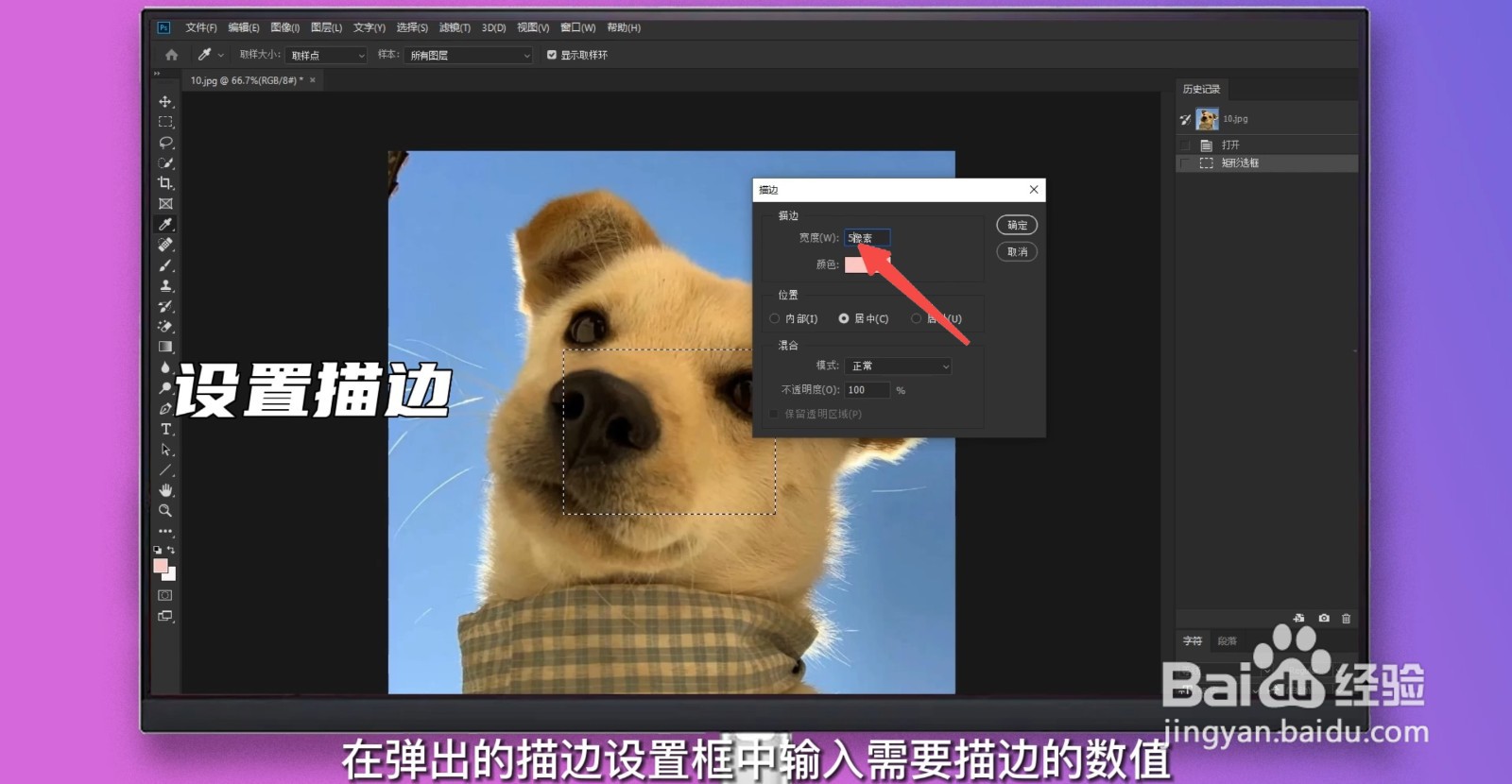Screen dimensions: 1512x784
Task: Select the Move tool
Action: tap(165, 101)
